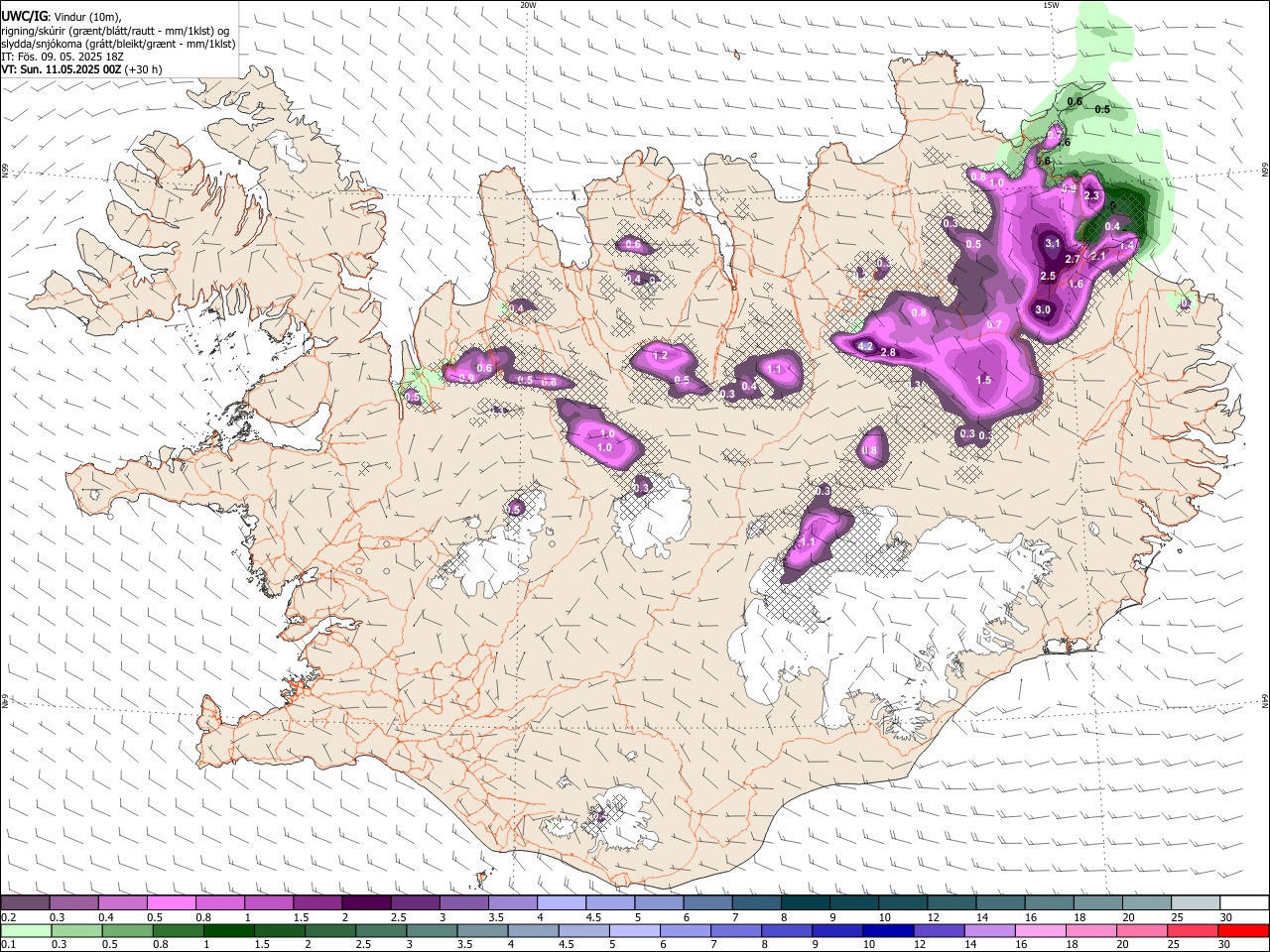Pick the medium green 0.5 swatch in lower legend

[x=127, y=930]
